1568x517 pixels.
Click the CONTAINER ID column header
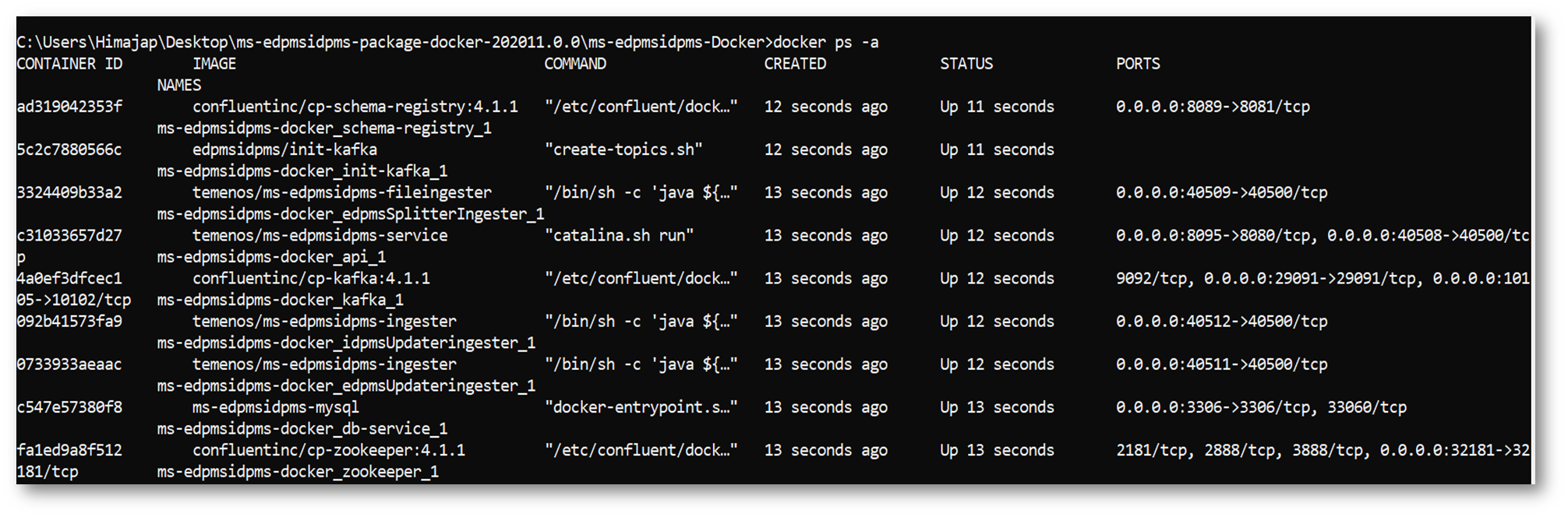click(x=69, y=64)
